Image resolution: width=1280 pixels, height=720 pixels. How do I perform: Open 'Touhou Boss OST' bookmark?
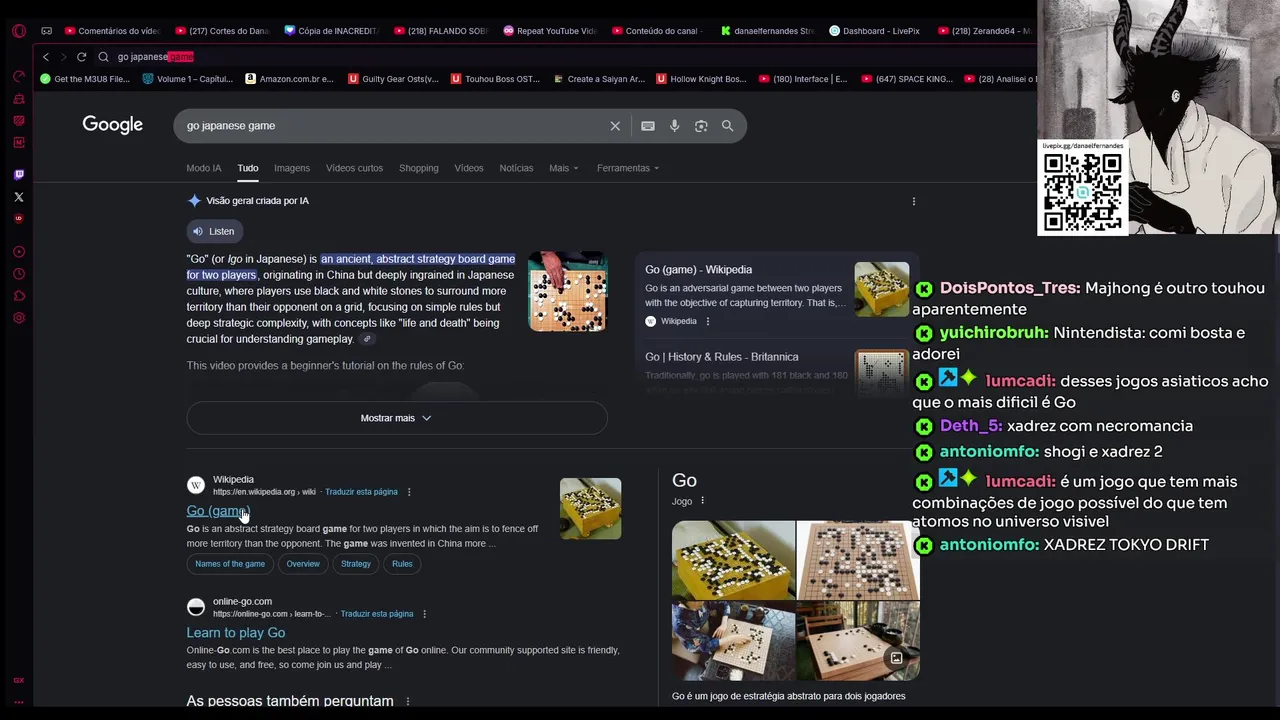coord(496,79)
